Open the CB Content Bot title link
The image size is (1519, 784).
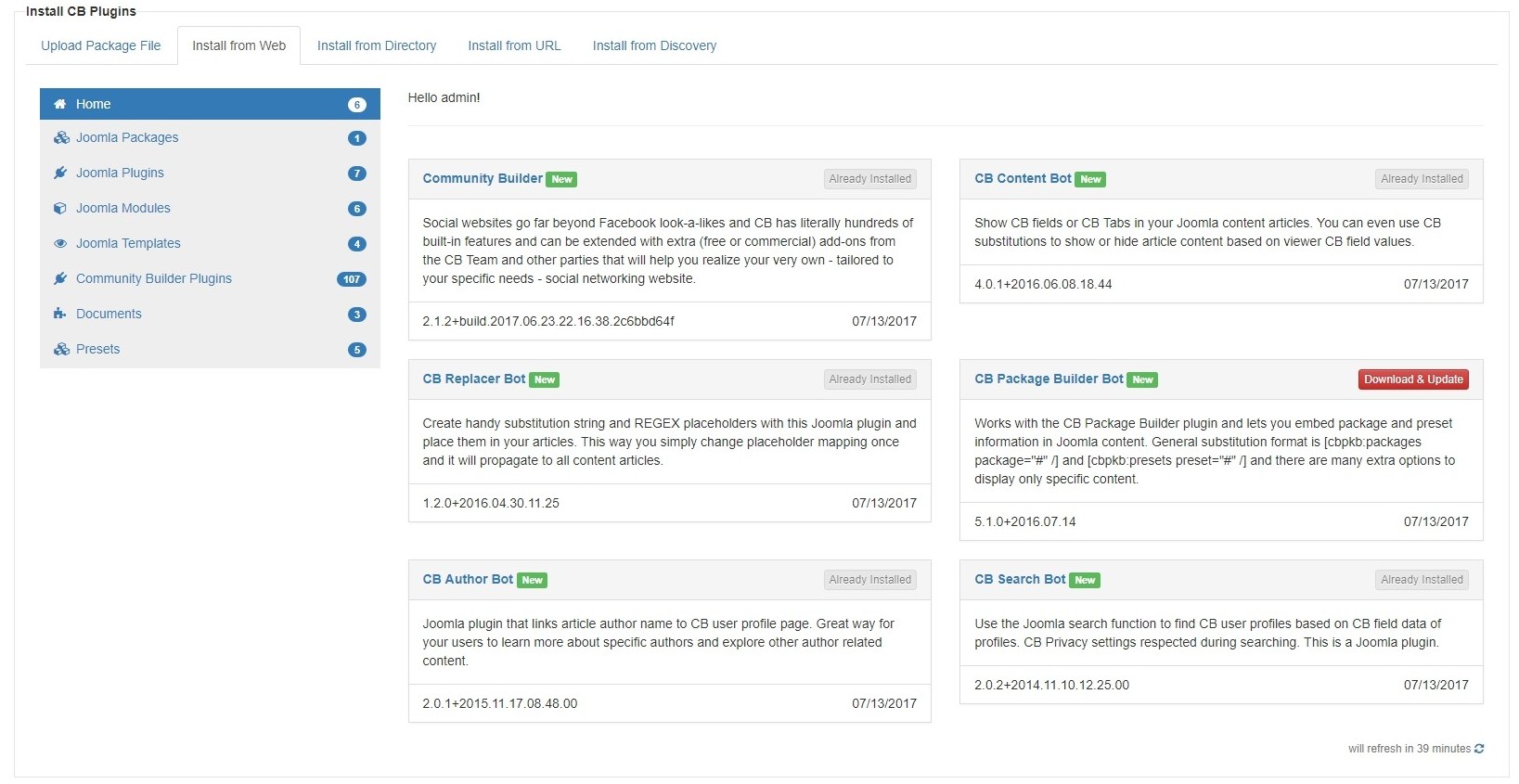[x=1023, y=178]
